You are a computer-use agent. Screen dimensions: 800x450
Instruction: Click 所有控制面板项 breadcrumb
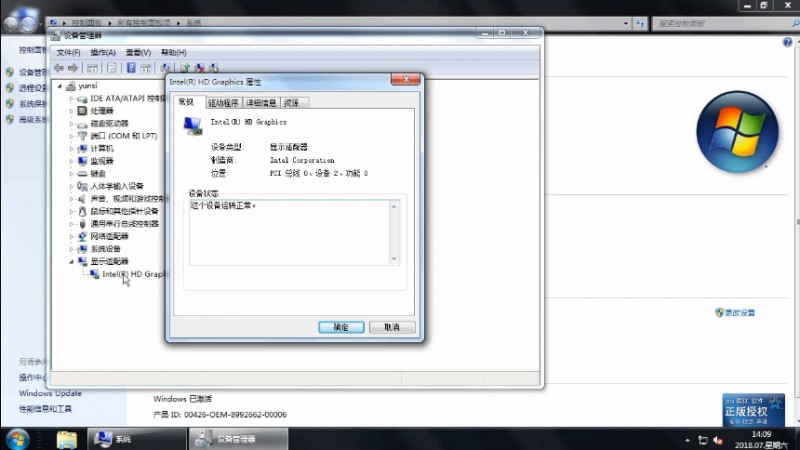(144, 23)
